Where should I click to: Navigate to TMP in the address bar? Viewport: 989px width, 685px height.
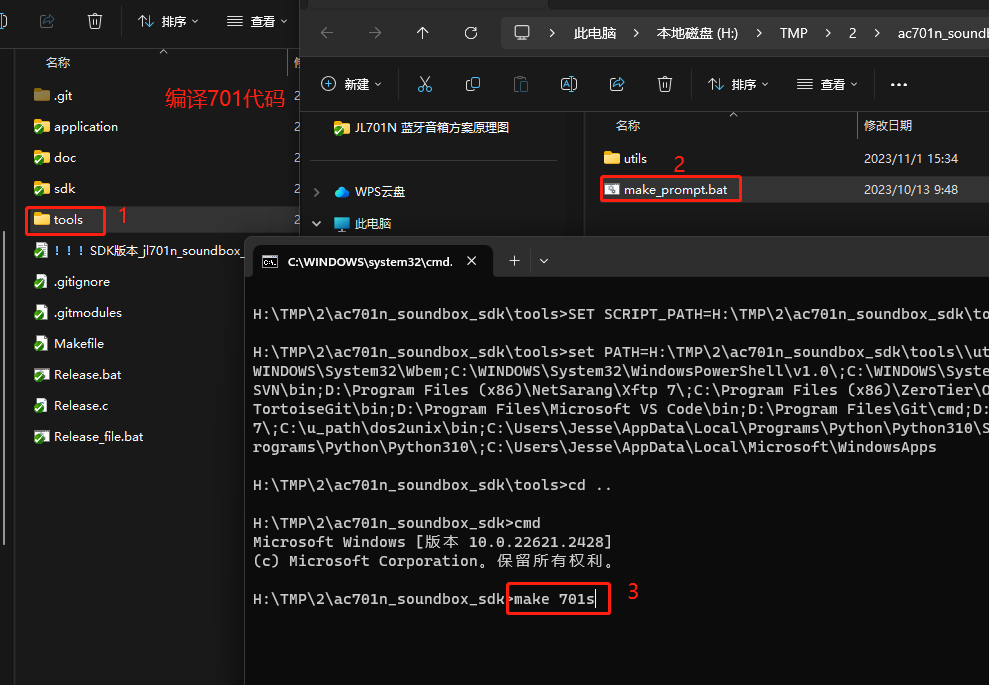point(793,33)
